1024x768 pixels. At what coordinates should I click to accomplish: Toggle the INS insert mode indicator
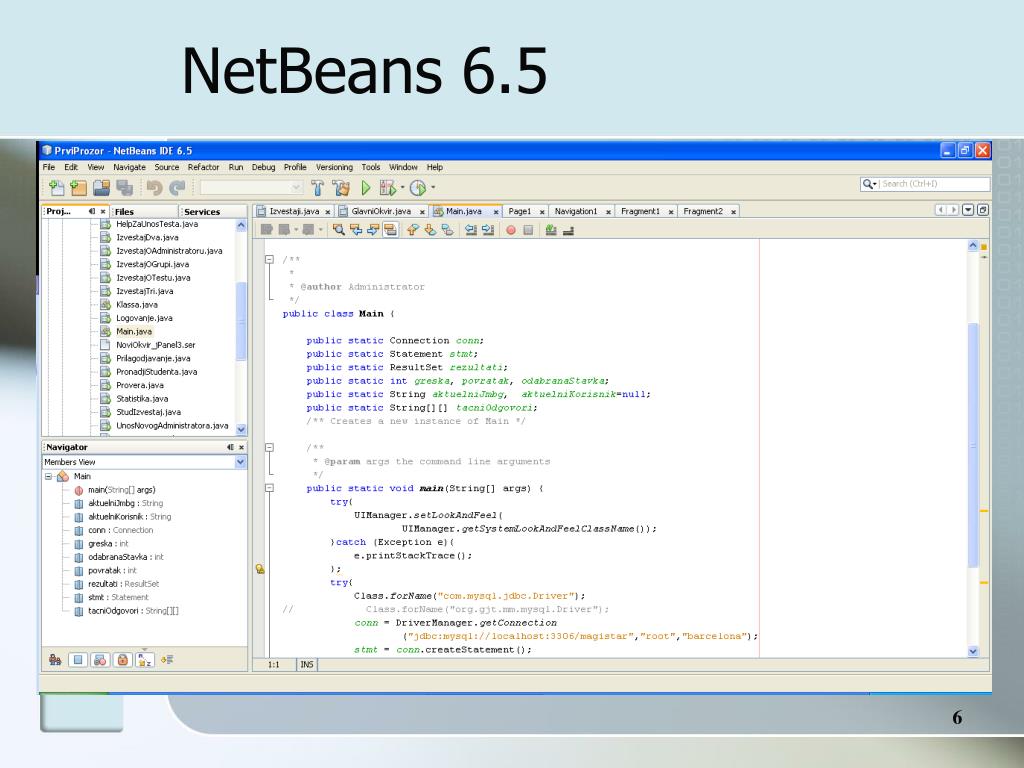(x=307, y=665)
